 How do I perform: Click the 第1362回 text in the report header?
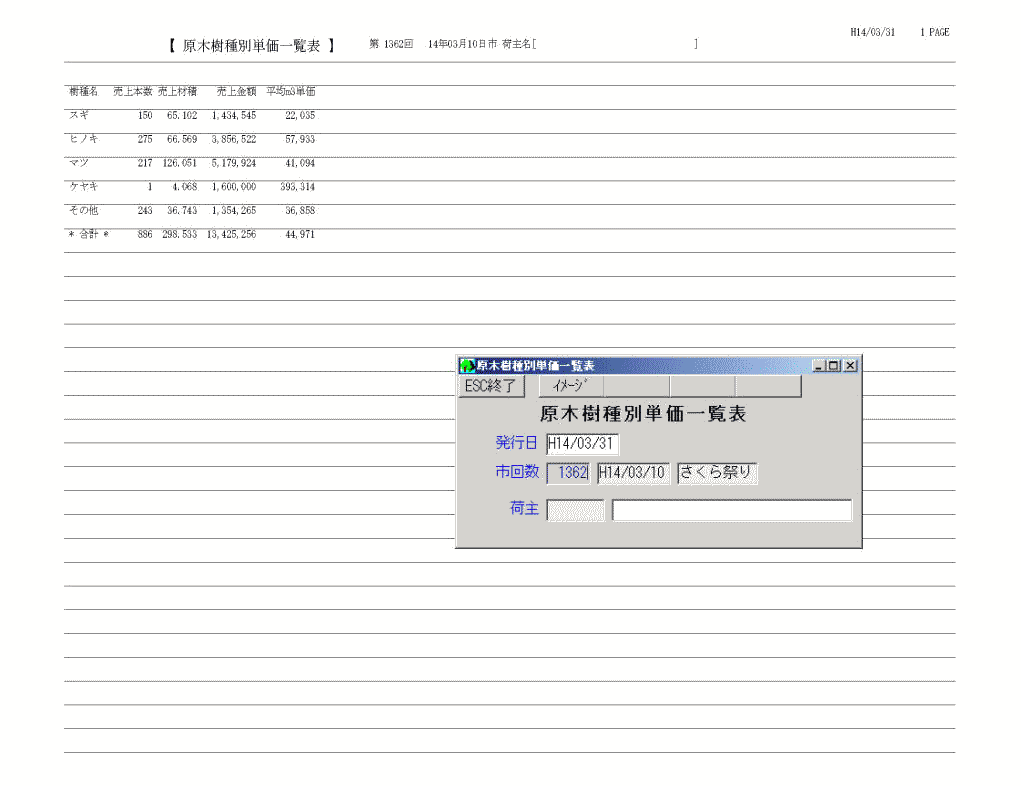pos(391,44)
